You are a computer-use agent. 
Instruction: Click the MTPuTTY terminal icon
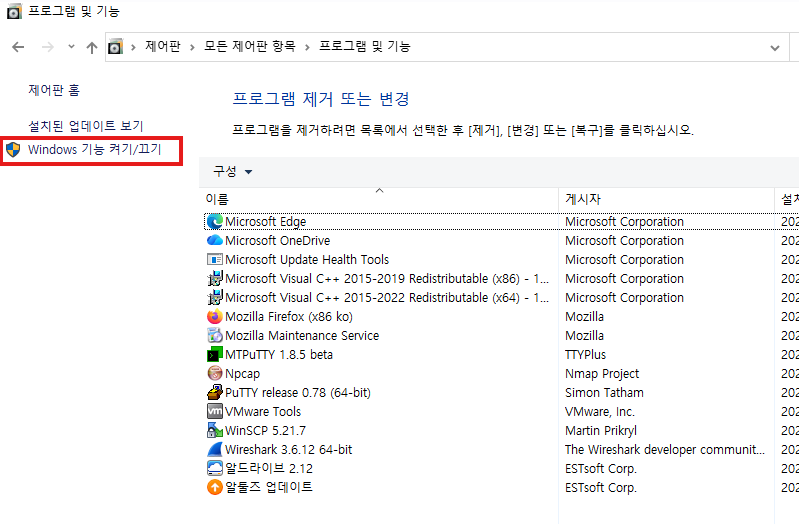point(215,354)
